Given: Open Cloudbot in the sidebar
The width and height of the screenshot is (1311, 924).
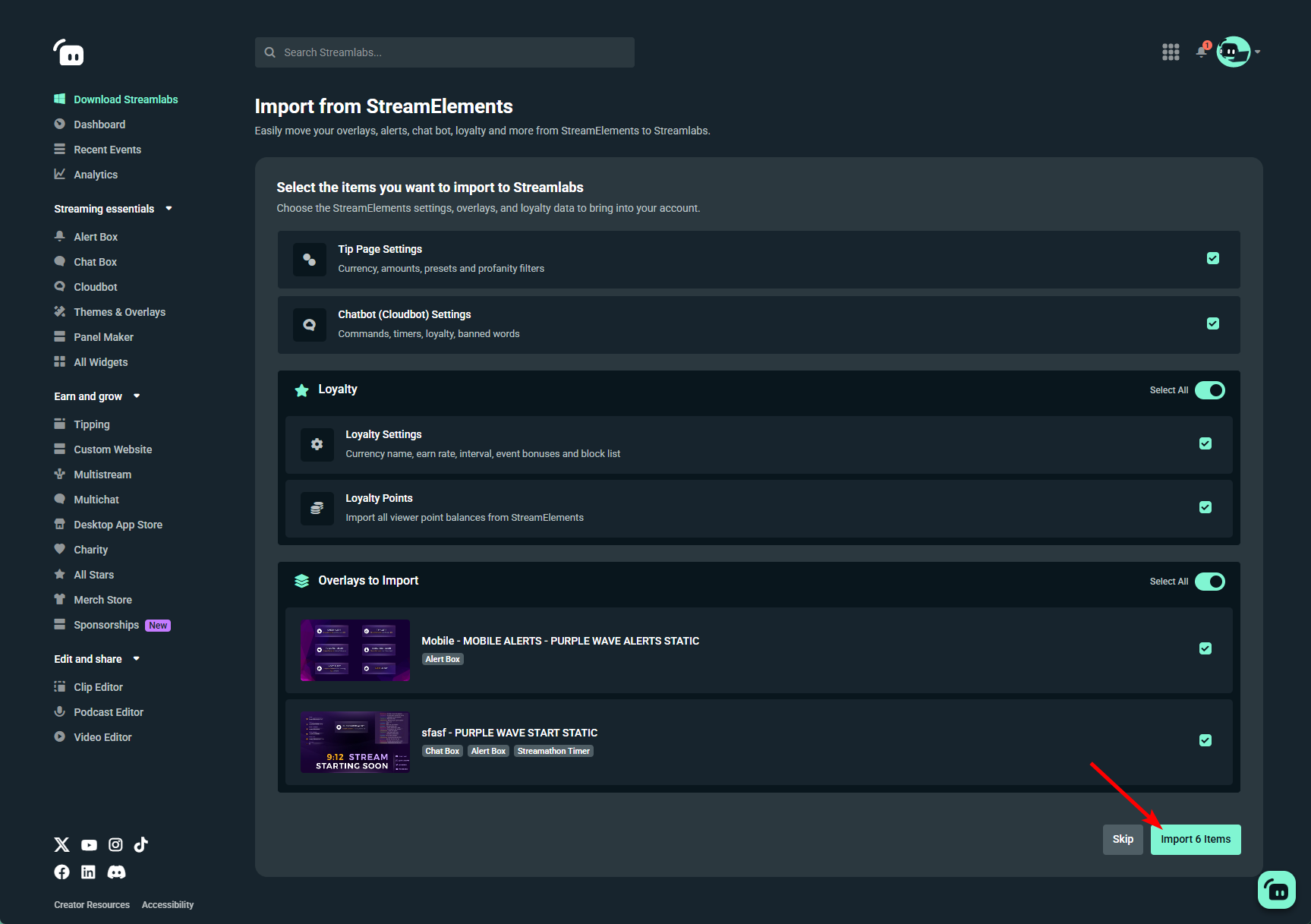Looking at the screenshot, I should pyautogui.click(x=86, y=287).
